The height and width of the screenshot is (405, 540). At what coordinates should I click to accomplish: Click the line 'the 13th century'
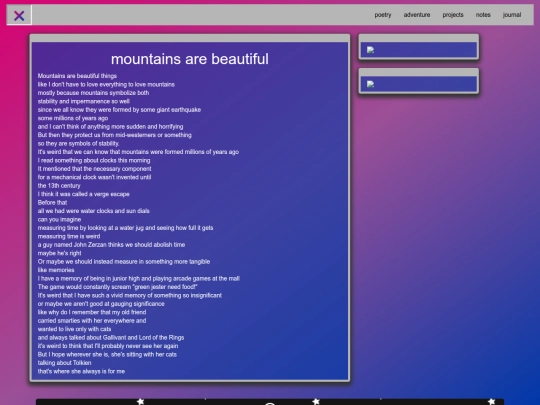pyautogui.click(x=59, y=186)
